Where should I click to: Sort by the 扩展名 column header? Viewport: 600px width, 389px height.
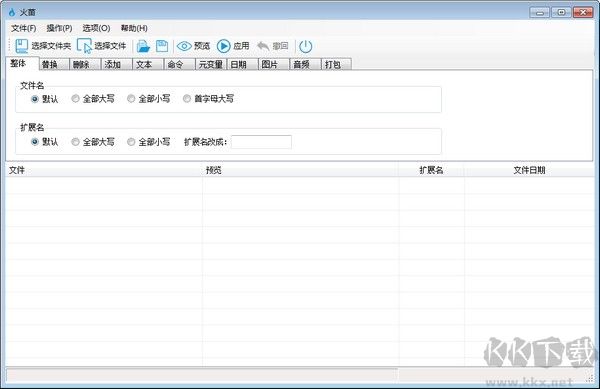431,170
